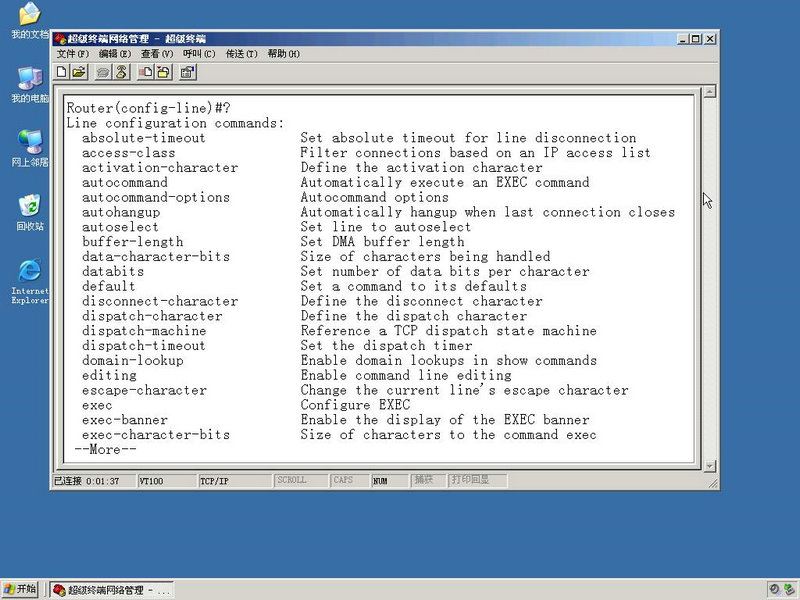The width and height of the screenshot is (800, 600).
Task: Click the NUM status indicator
Action: [x=390, y=480]
